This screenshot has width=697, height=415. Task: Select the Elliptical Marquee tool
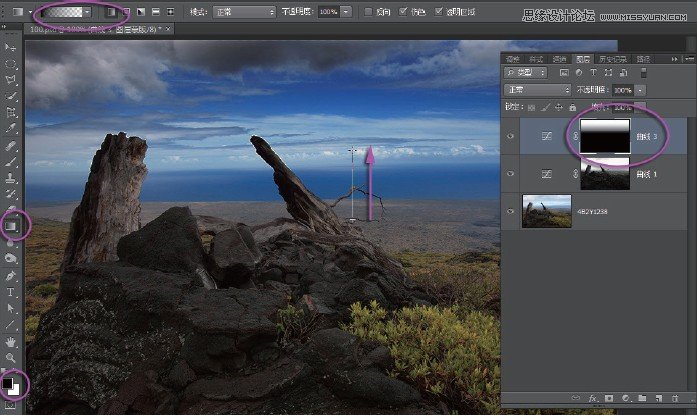(x=10, y=64)
